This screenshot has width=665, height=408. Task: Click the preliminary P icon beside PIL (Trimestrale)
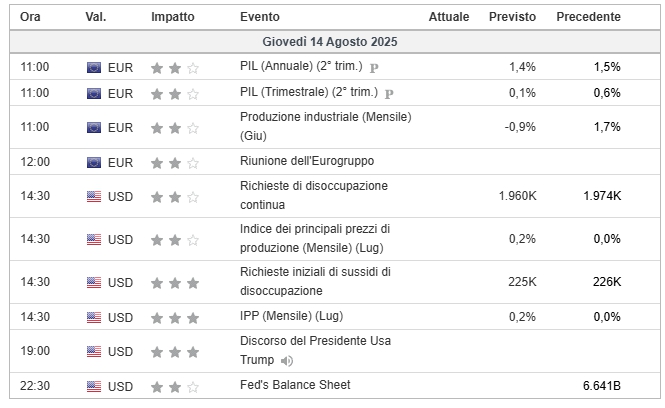pyautogui.click(x=389, y=94)
